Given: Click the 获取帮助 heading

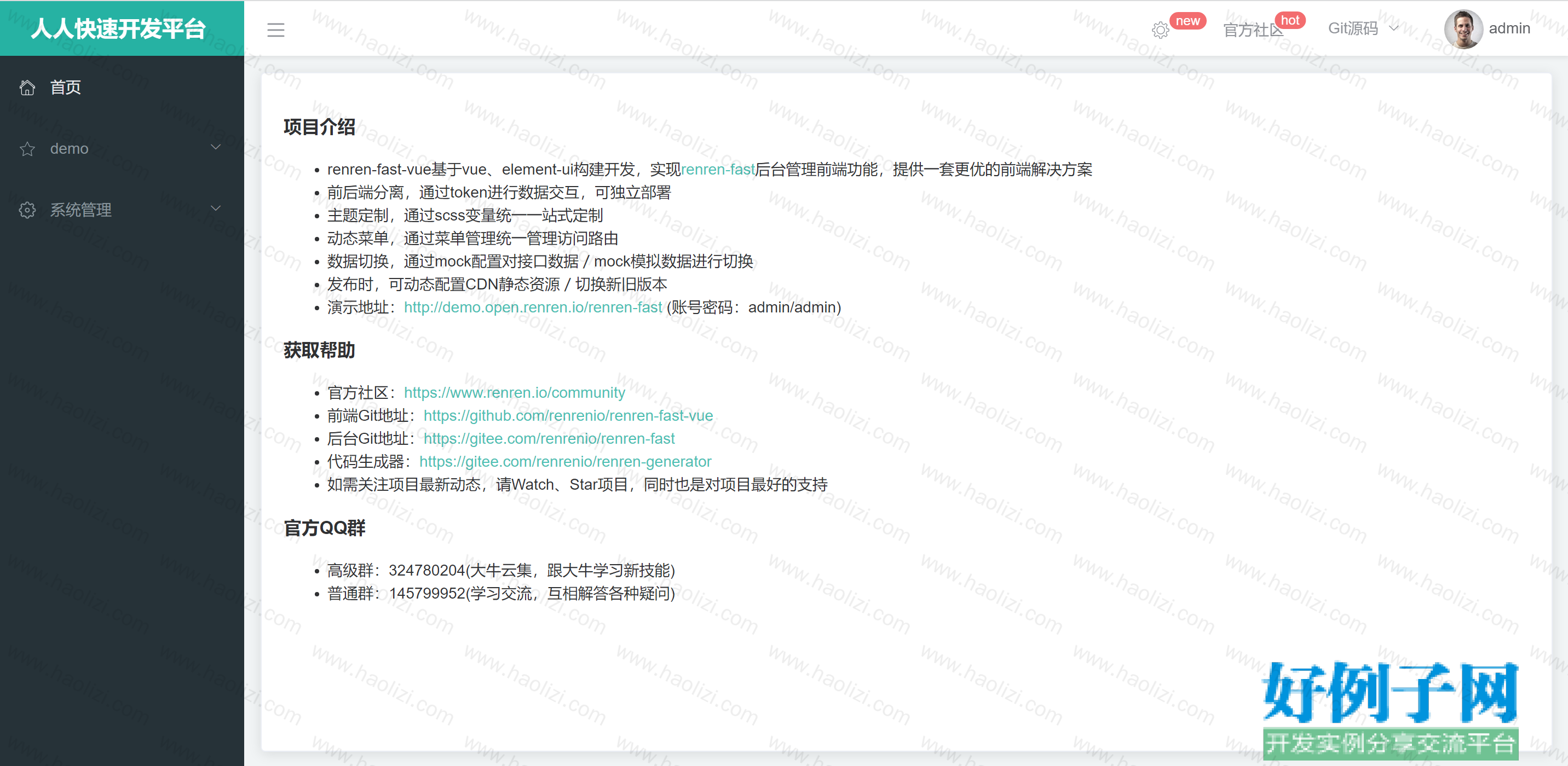Looking at the screenshot, I should 320,351.
